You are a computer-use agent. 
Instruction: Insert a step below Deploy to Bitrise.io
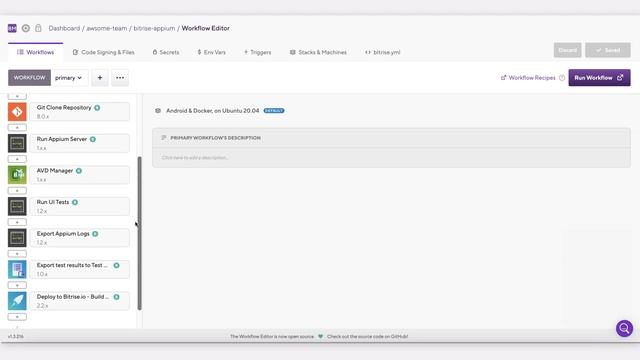[17, 317]
